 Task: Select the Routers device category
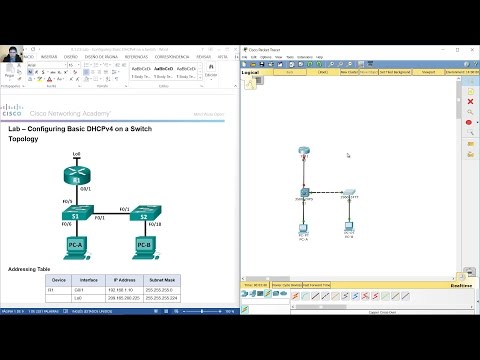tap(244, 293)
